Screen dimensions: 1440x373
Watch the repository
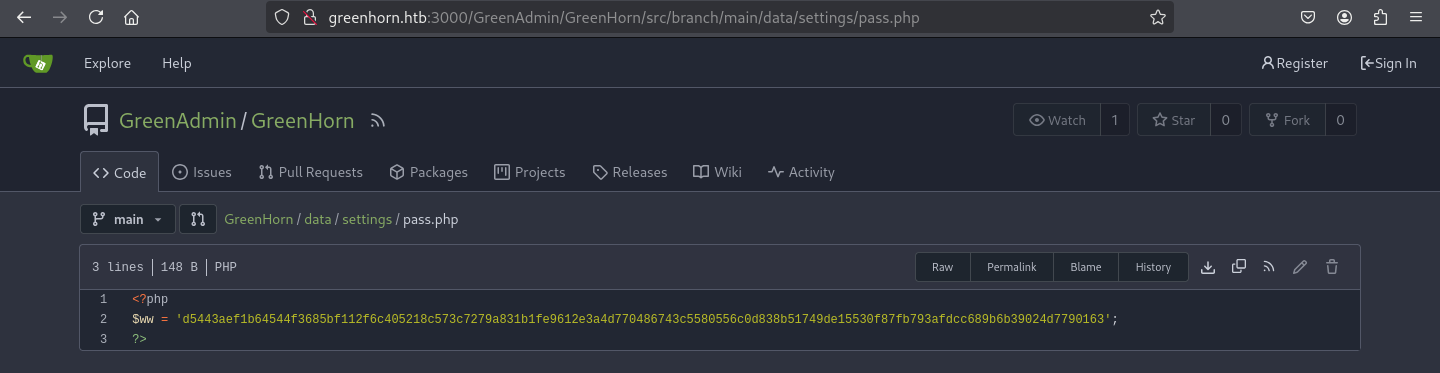pyautogui.click(x=1057, y=120)
